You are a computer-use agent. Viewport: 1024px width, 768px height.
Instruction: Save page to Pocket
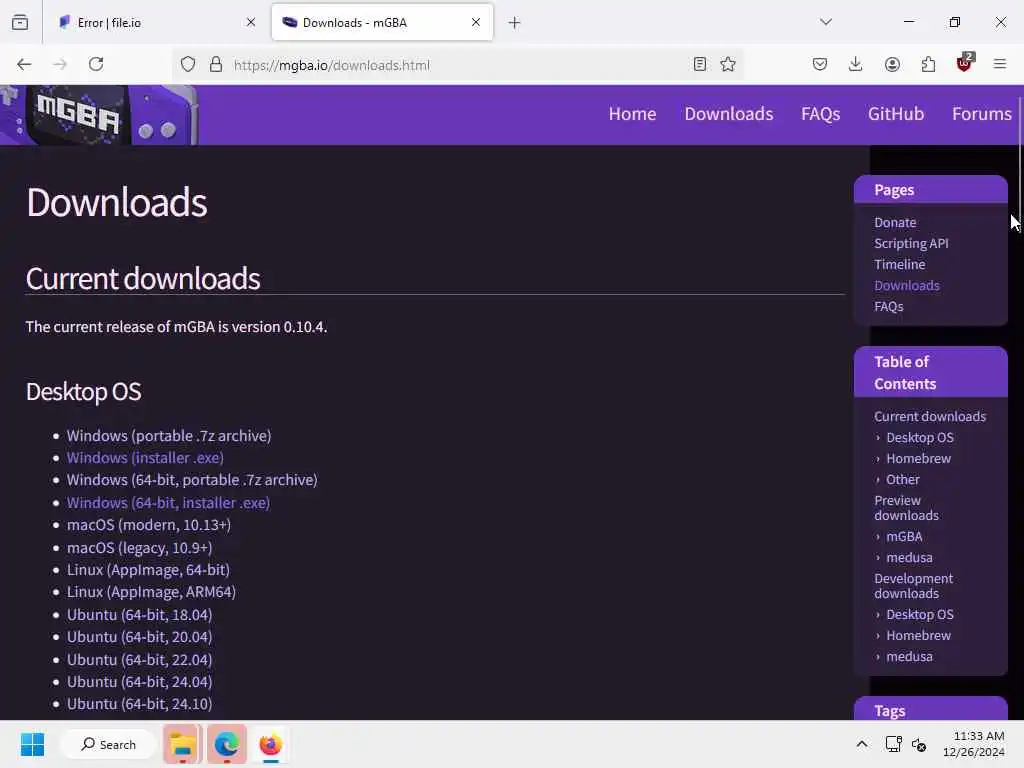click(x=820, y=64)
